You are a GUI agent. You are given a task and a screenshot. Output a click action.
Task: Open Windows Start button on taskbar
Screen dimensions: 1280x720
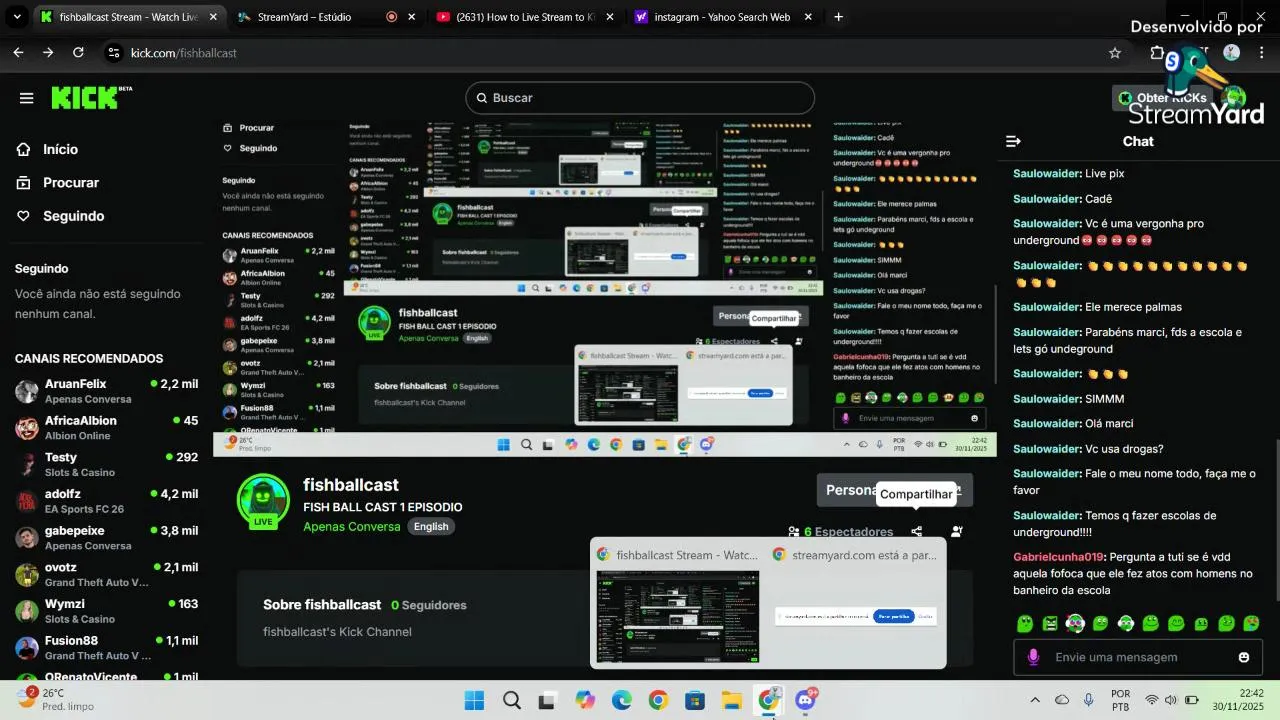pos(474,700)
